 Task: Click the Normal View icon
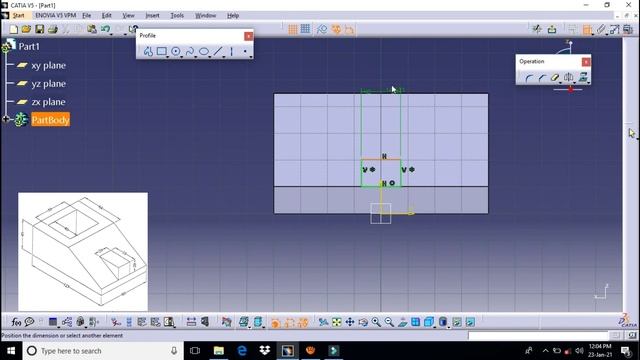point(402,322)
